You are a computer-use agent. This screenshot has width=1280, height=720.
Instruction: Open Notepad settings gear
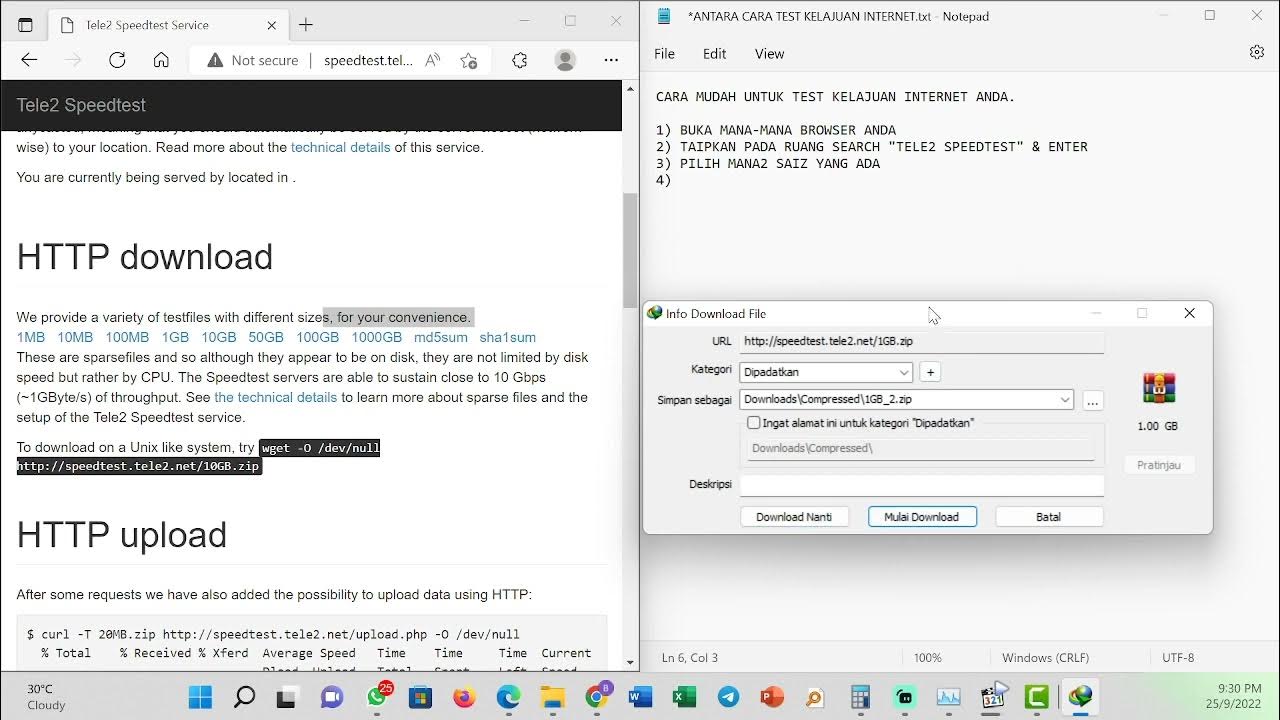click(x=1257, y=53)
